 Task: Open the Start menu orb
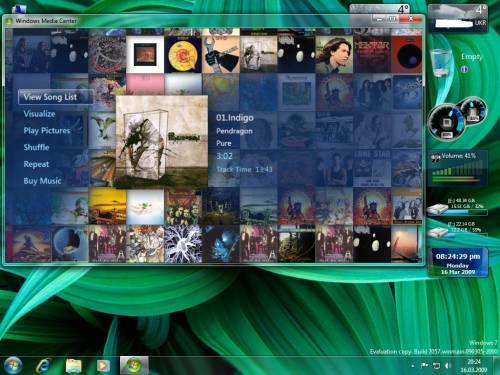pos(13,365)
